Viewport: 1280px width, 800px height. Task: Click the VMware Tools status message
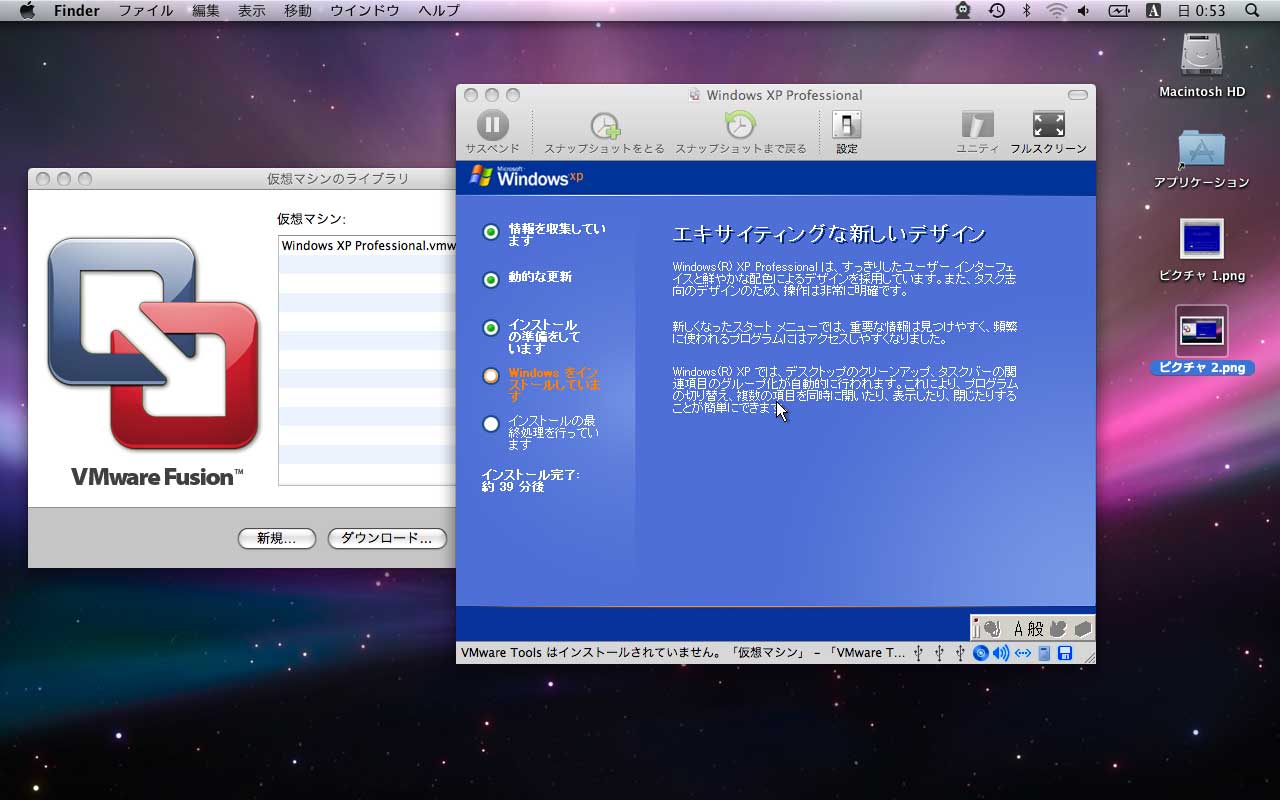tap(683, 653)
